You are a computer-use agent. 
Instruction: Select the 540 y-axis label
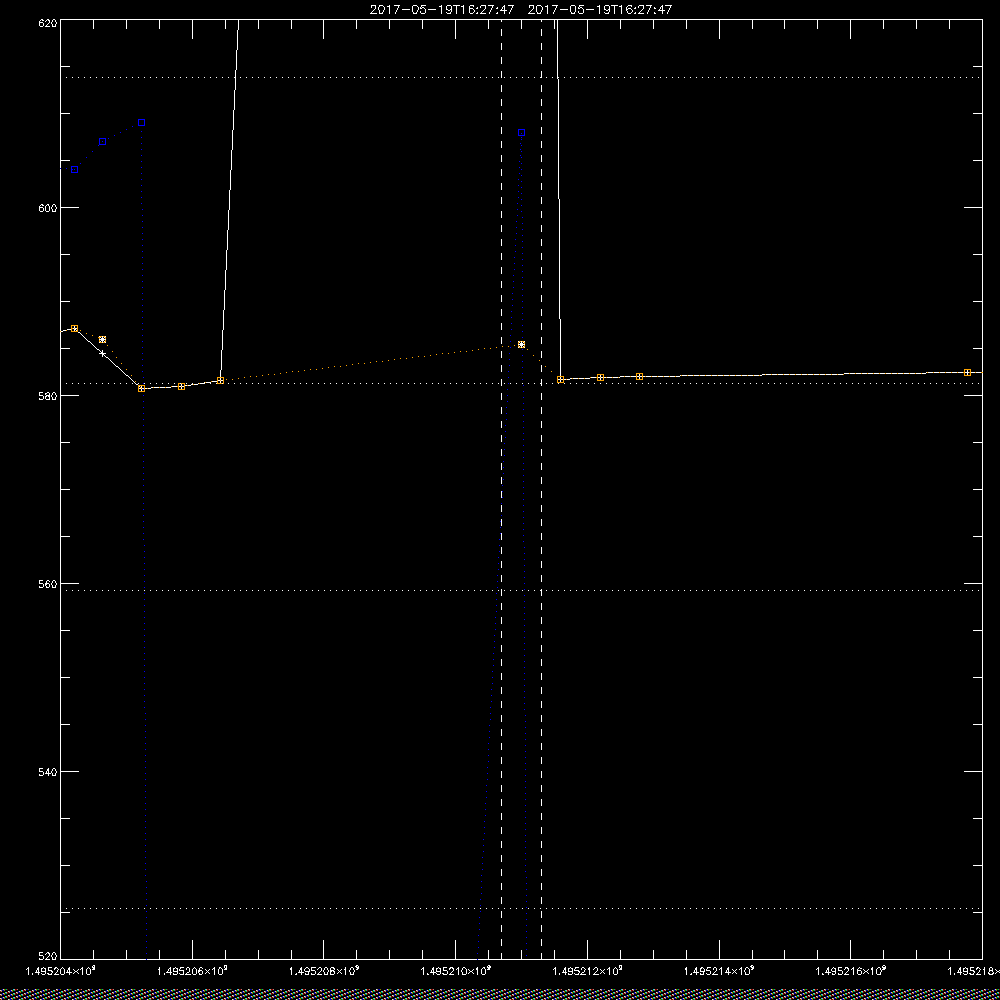pyautogui.click(x=48, y=772)
